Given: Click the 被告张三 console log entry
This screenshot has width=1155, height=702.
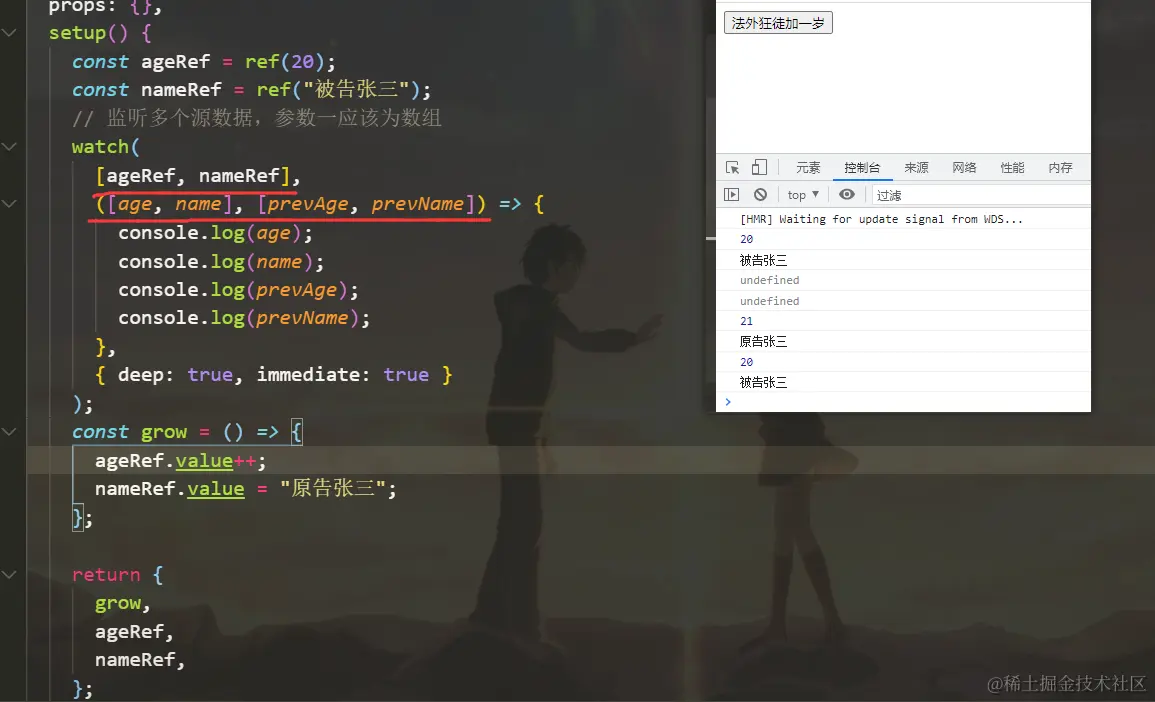Looking at the screenshot, I should coord(763,259).
